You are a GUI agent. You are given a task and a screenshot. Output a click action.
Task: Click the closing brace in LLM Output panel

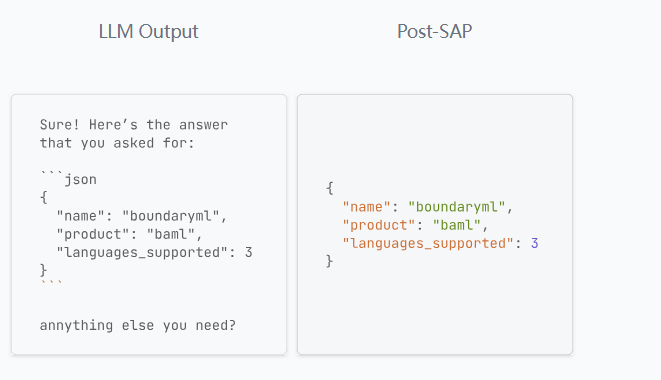click(43, 270)
